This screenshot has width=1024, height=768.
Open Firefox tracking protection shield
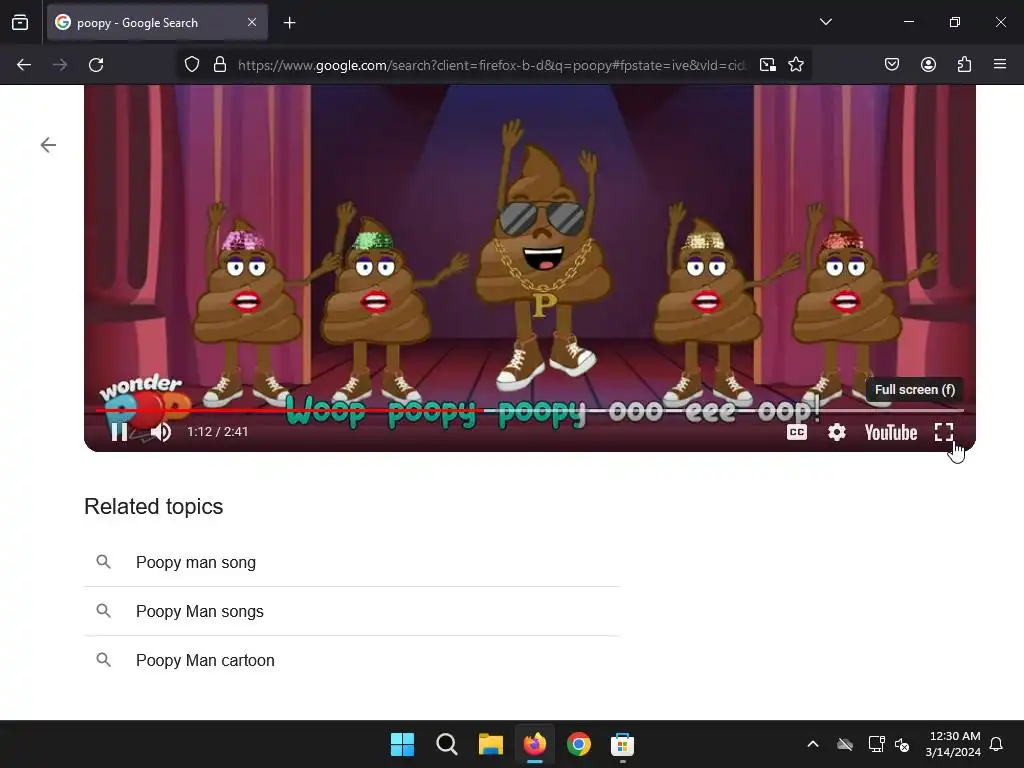pos(191,65)
